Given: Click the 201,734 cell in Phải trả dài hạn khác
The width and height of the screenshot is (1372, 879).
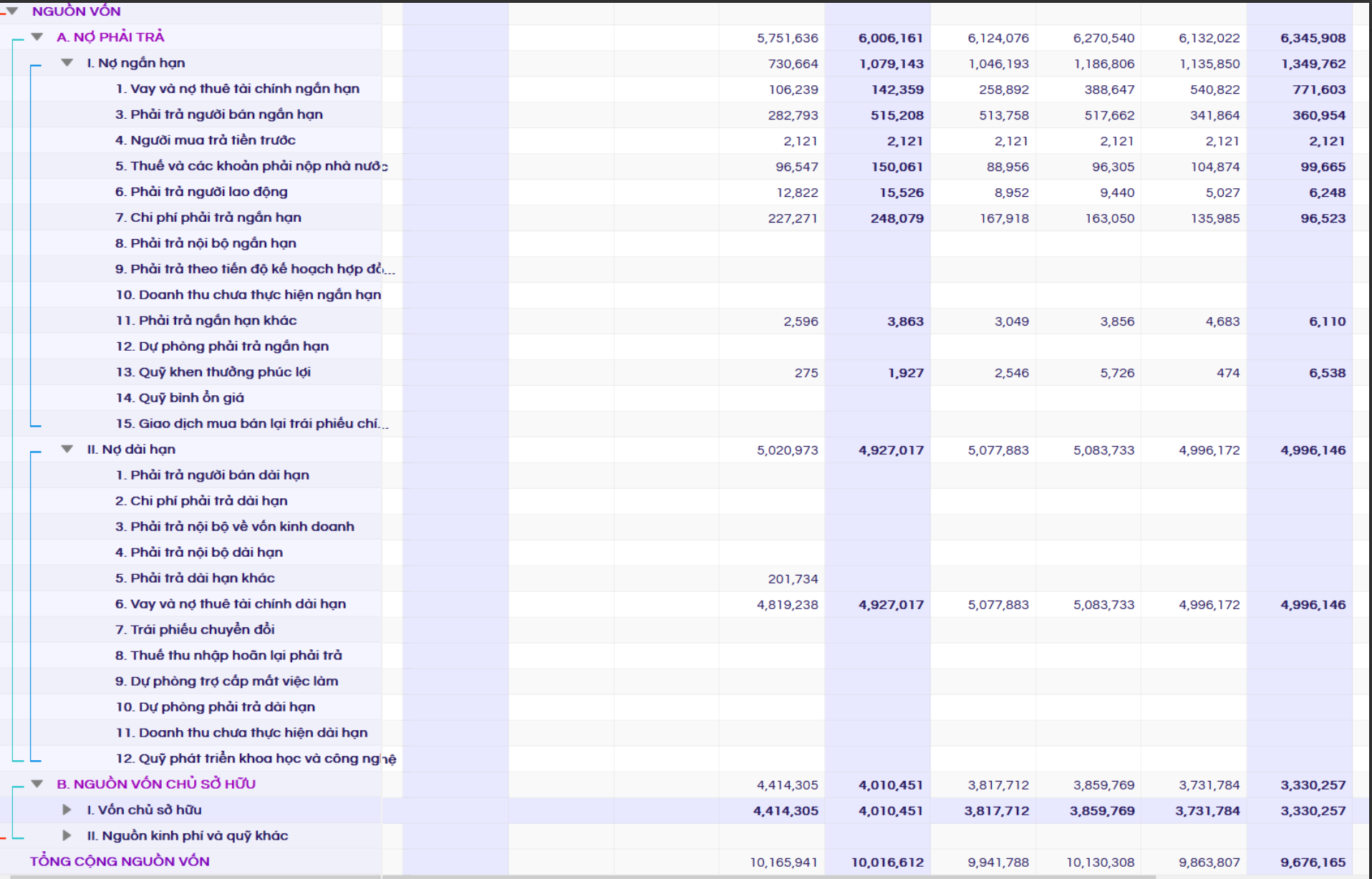Looking at the screenshot, I should click(x=792, y=579).
